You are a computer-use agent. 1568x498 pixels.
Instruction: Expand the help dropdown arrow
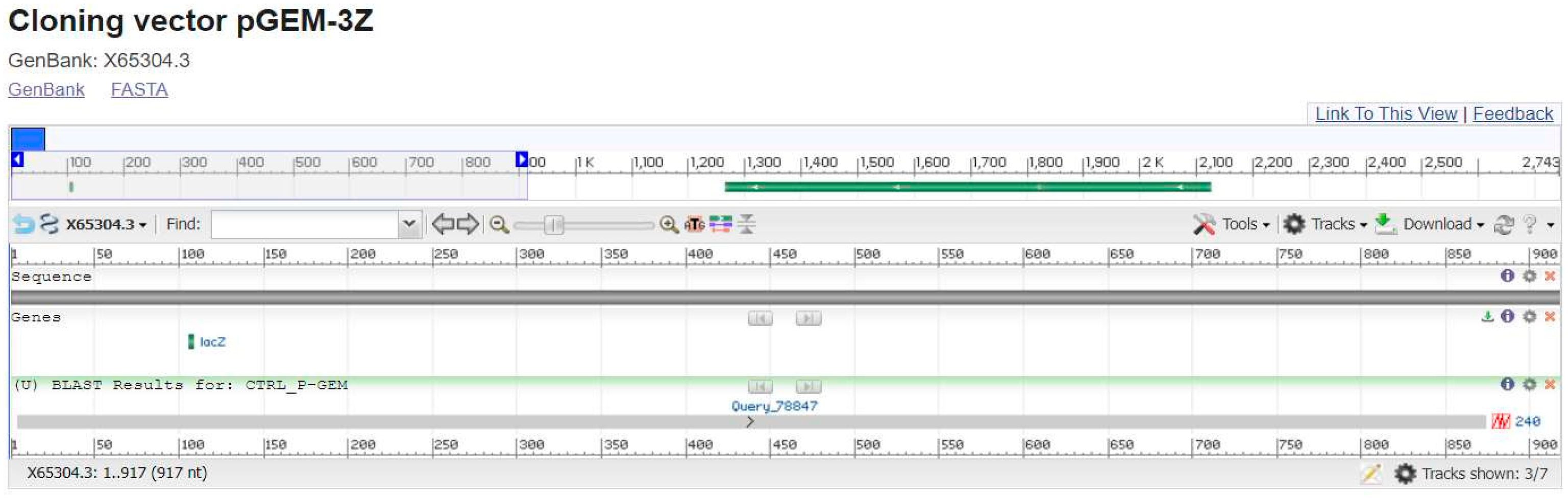click(1550, 225)
